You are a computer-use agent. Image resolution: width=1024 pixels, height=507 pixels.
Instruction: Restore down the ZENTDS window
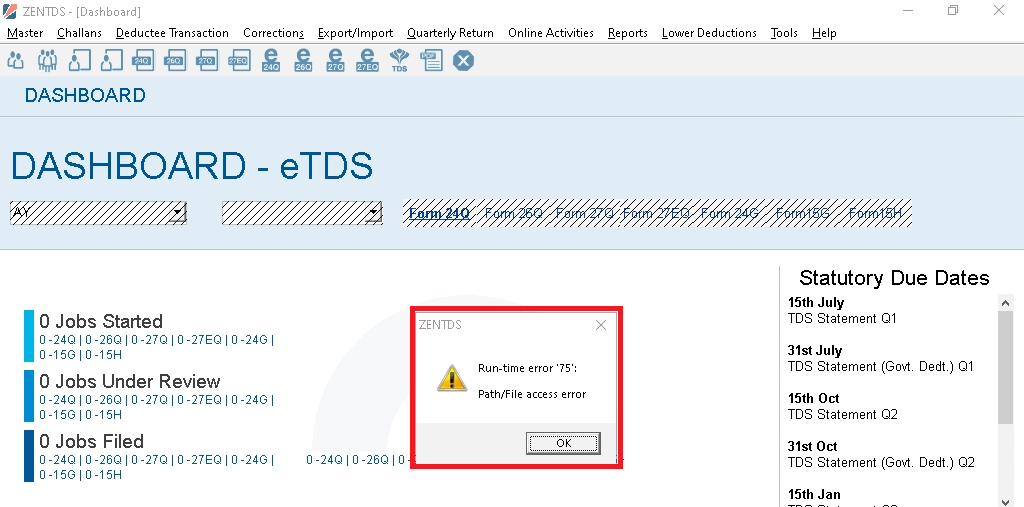coord(953,10)
